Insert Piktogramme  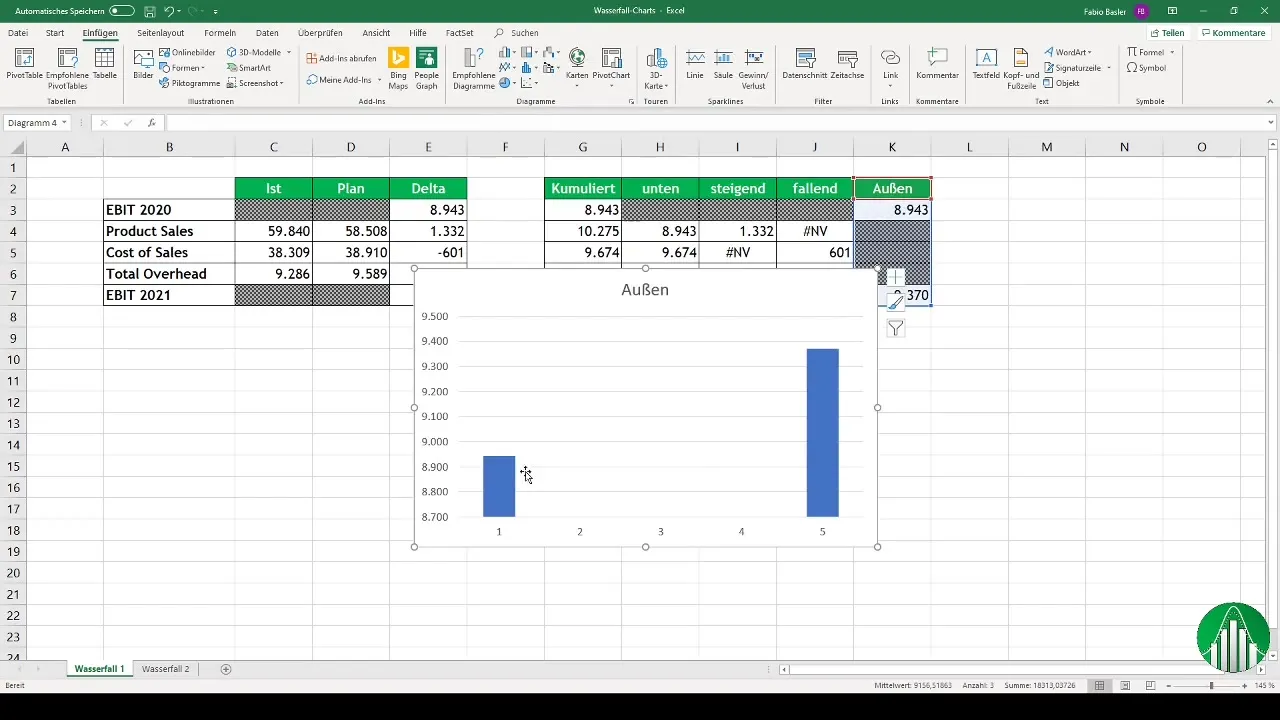(x=189, y=83)
